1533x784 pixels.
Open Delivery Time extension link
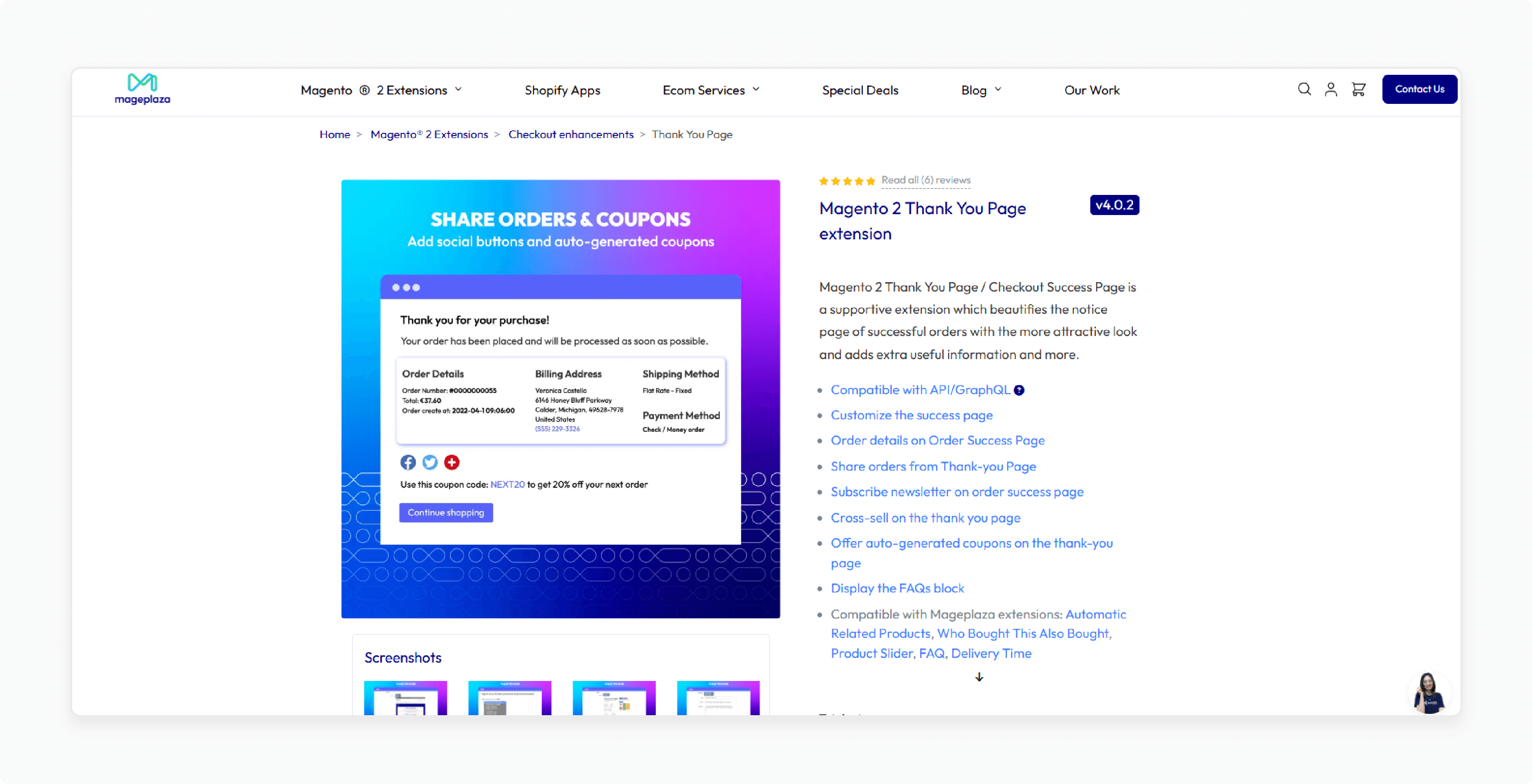[x=991, y=654]
